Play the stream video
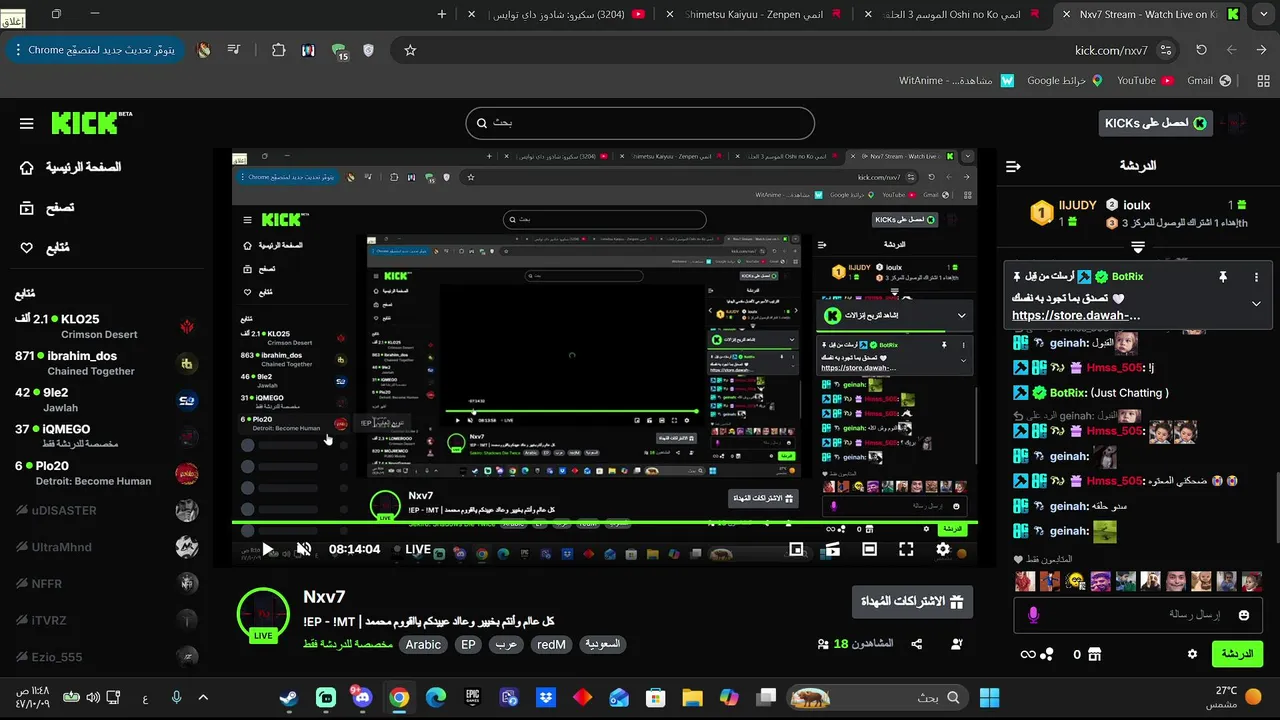 click(x=267, y=549)
